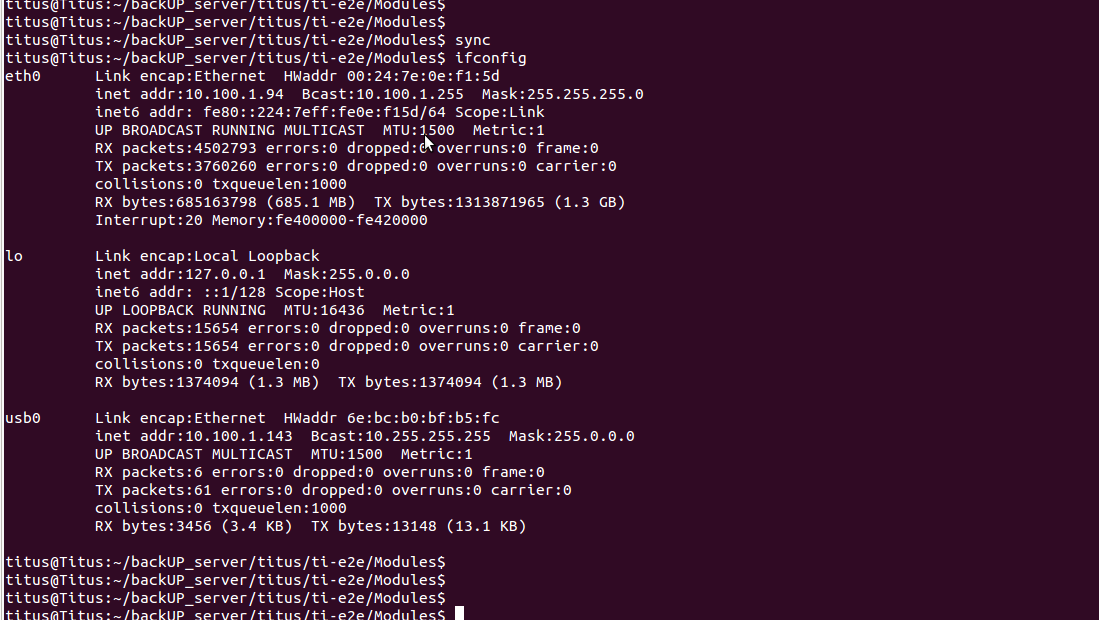Click the Bcast:10.255.255.255 text

401,436
